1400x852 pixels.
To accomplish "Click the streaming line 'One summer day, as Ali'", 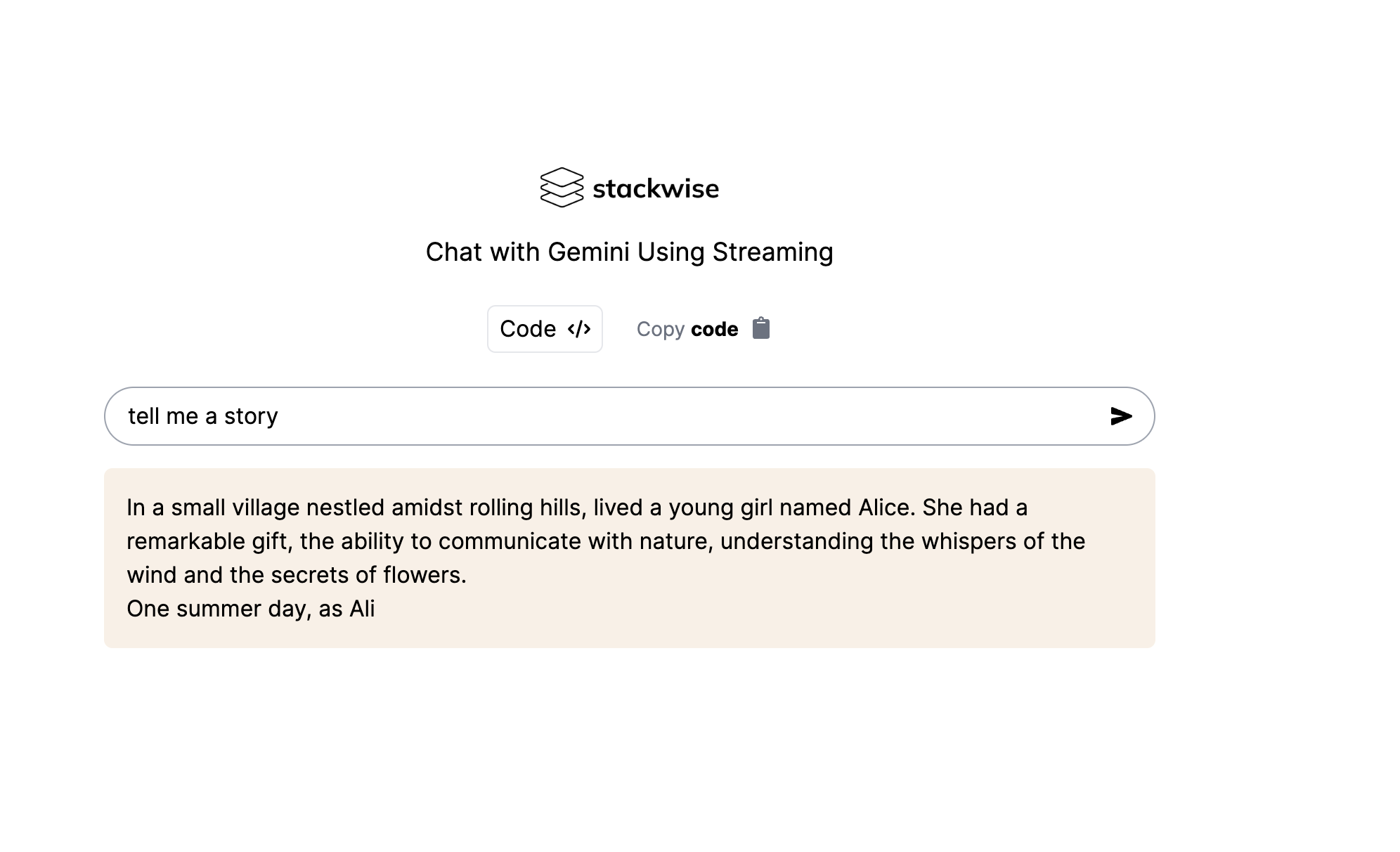I will [251, 608].
